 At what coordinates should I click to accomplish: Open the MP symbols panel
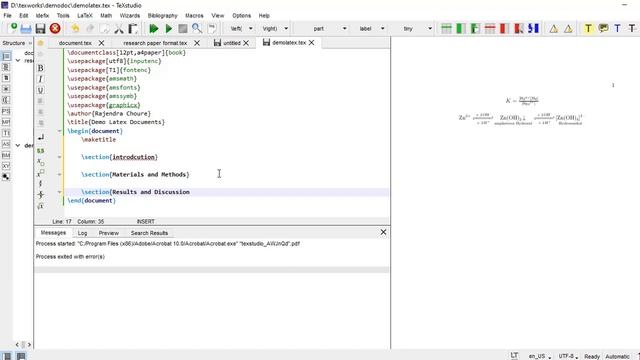(x=6, y=122)
